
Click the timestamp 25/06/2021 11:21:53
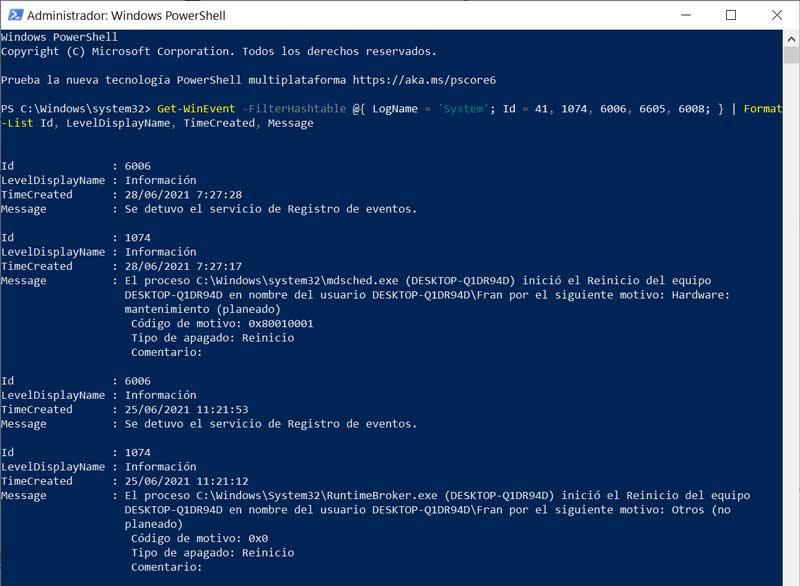186,410
